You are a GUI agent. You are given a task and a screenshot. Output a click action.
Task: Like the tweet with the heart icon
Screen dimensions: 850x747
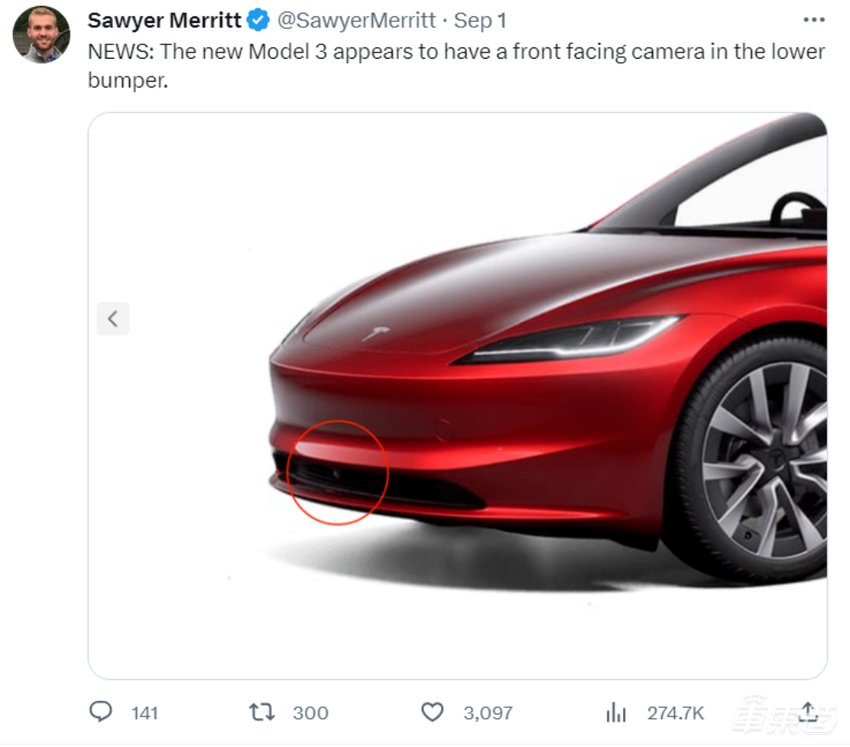[432, 712]
